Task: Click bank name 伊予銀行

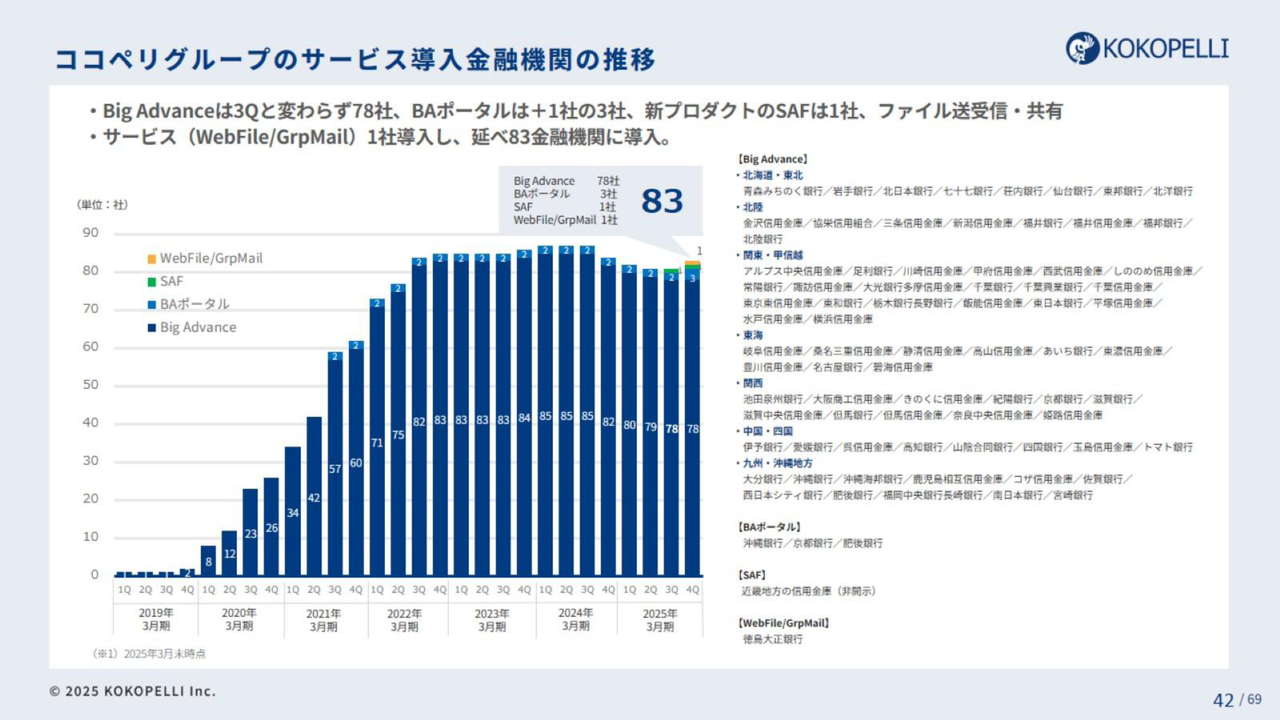Action: click(763, 447)
